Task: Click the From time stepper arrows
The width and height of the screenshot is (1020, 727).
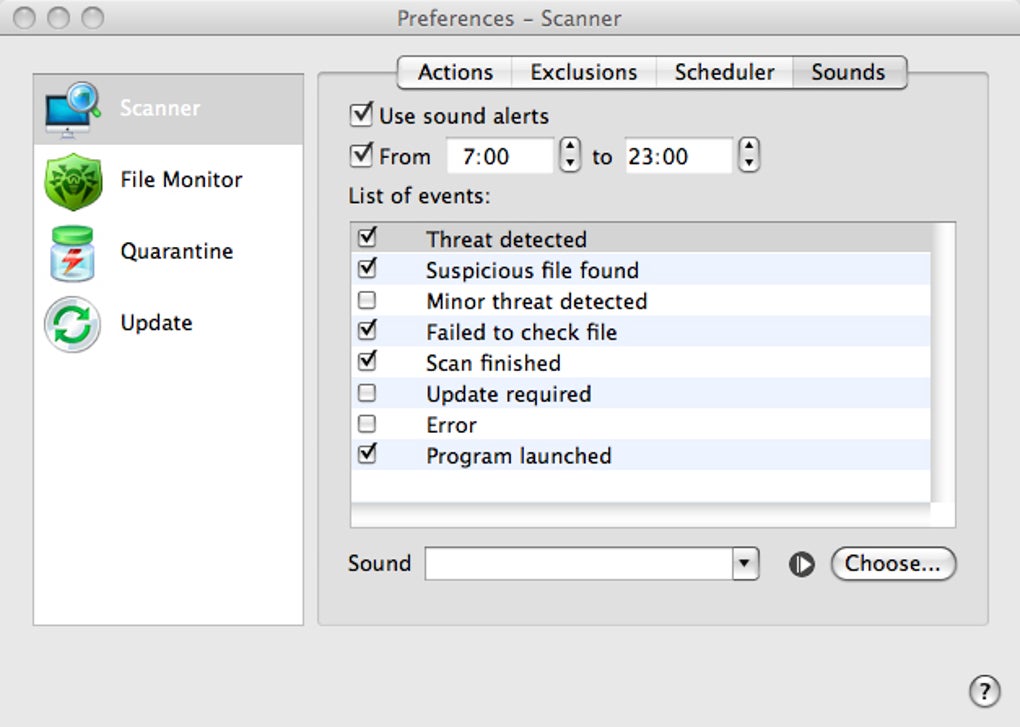Action: pyautogui.click(x=570, y=156)
